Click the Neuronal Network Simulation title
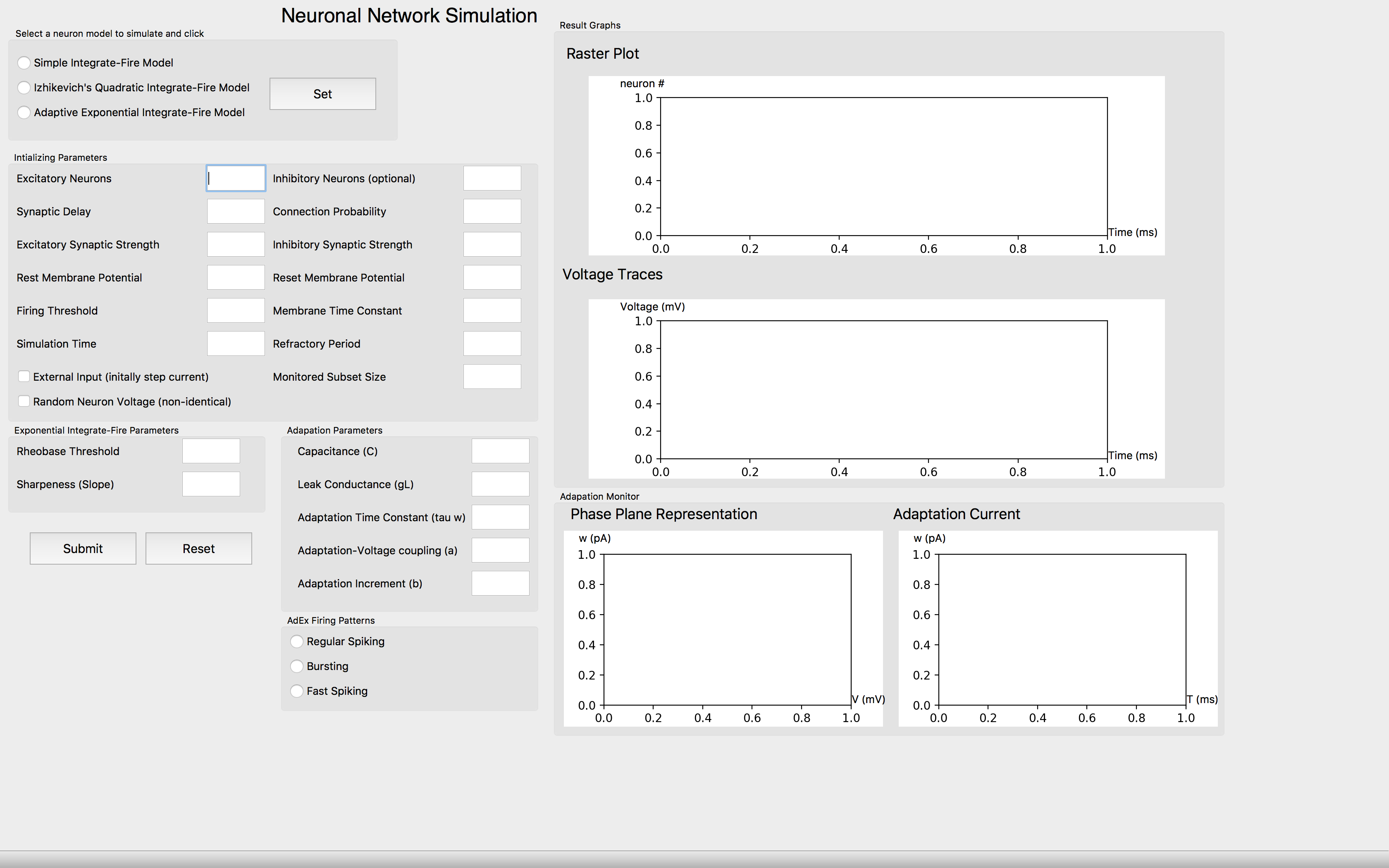 [409, 16]
